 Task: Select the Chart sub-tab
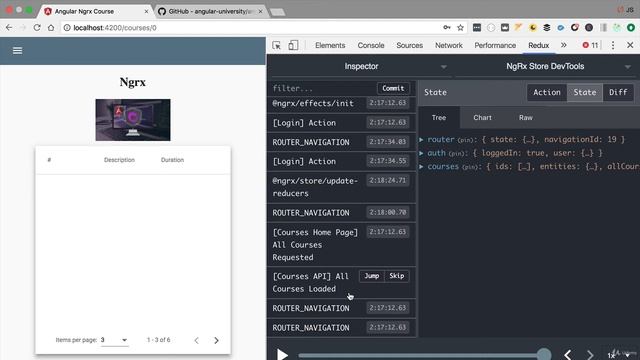[482, 118]
